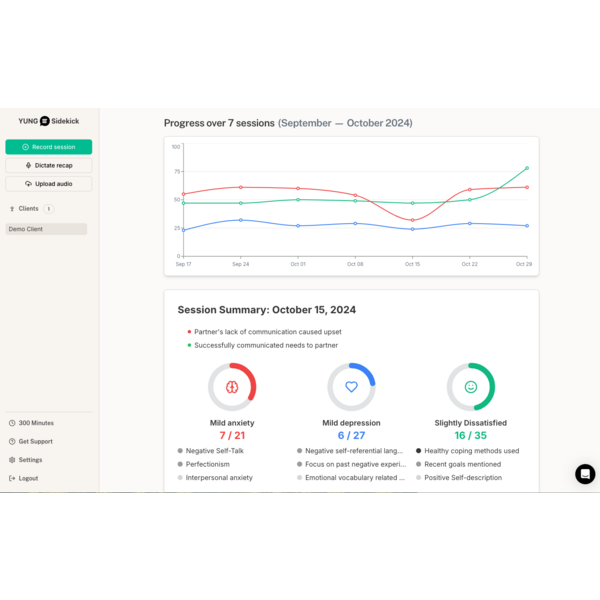Click the green data point at Oct 01
This screenshot has width=600, height=600.
[298, 199]
